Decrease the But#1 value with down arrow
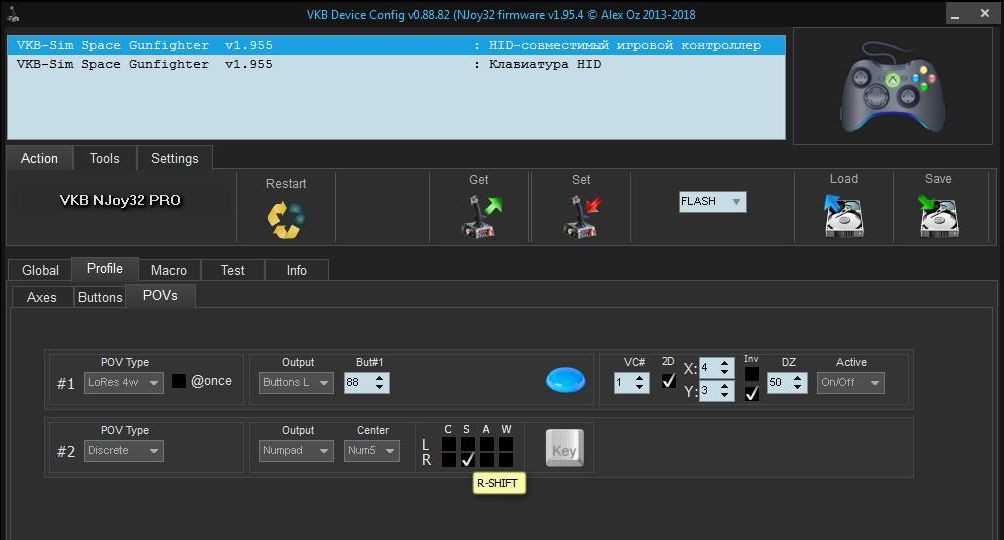This screenshot has height=540, width=1004. tap(380, 388)
